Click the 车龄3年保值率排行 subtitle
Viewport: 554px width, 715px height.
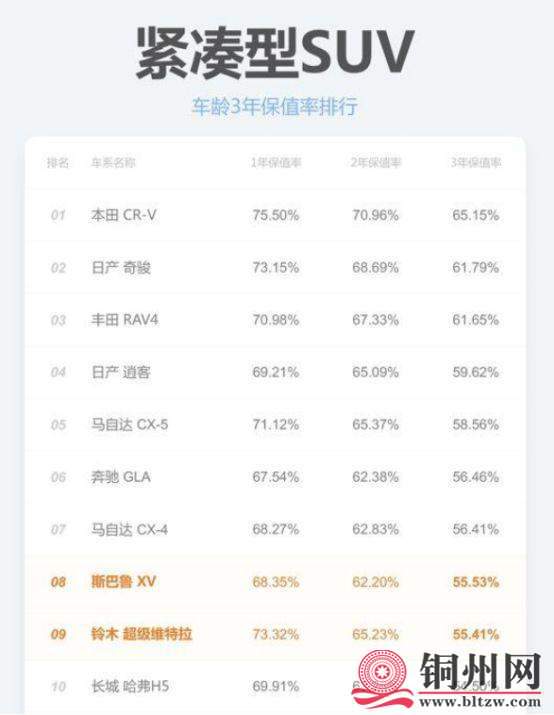[275, 107]
